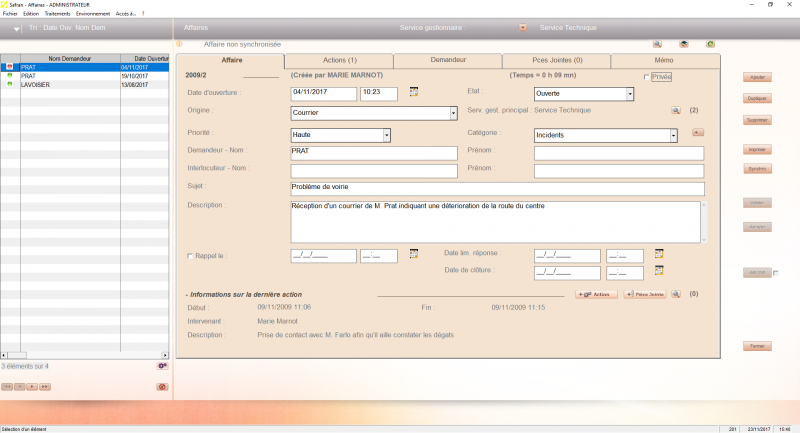Click green refresh icon above tabs
This screenshot has height=433, width=800.
710,44
